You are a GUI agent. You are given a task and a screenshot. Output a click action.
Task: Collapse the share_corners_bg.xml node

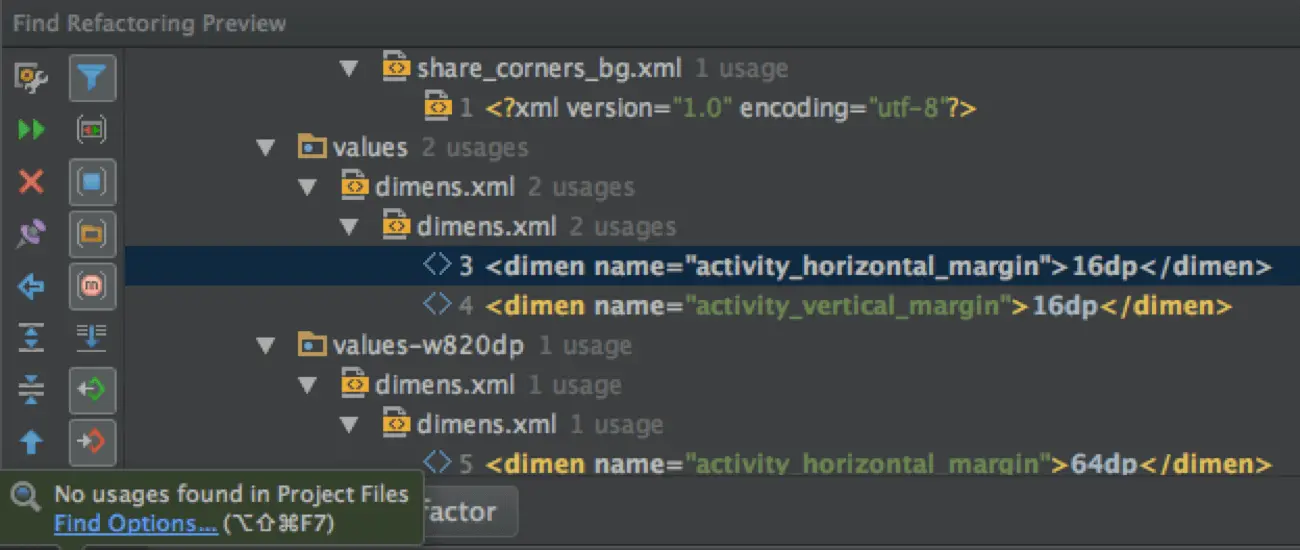point(349,69)
